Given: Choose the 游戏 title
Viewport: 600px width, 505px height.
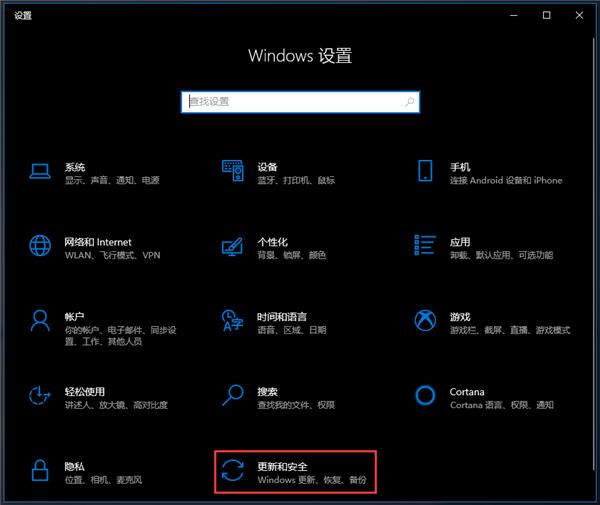Looking at the screenshot, I should coord(460,317).
